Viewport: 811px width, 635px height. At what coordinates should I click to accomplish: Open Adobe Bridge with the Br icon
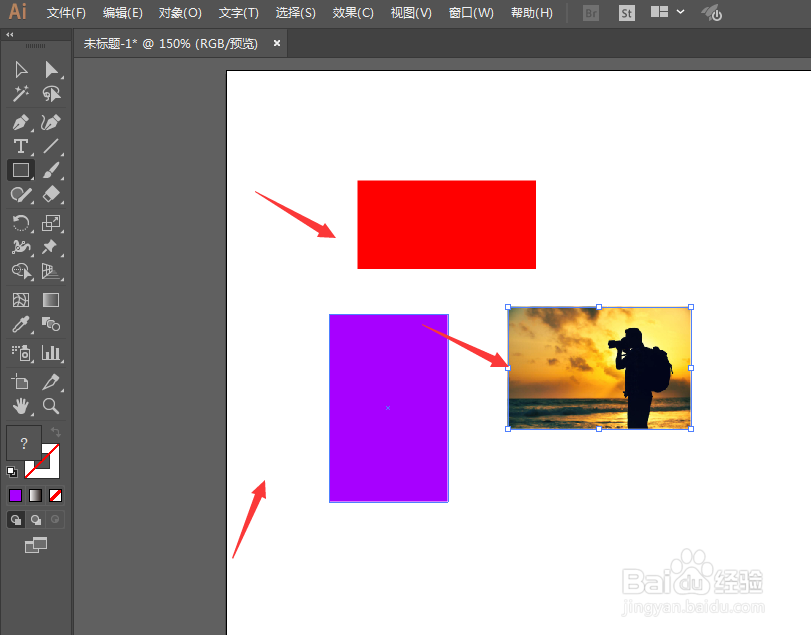(590, 13)
